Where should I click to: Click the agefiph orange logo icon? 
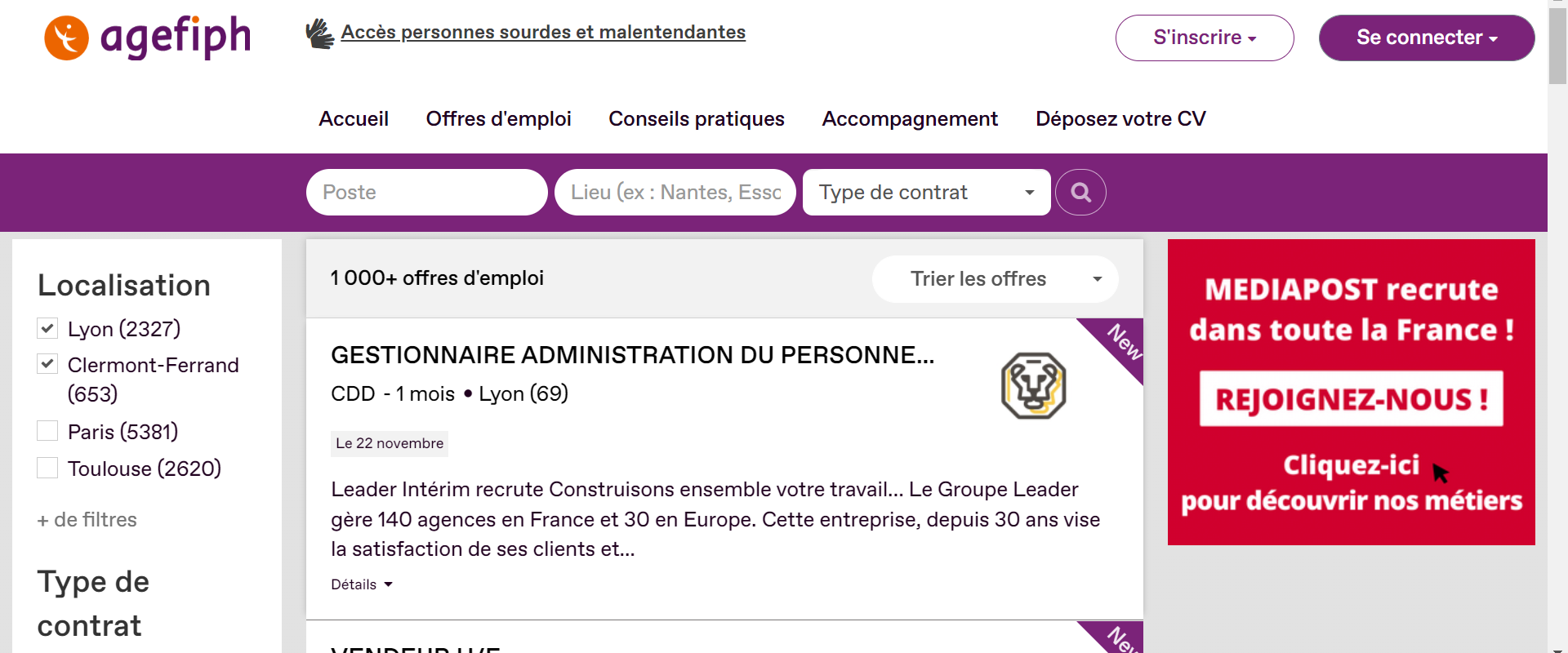(66, 38)
